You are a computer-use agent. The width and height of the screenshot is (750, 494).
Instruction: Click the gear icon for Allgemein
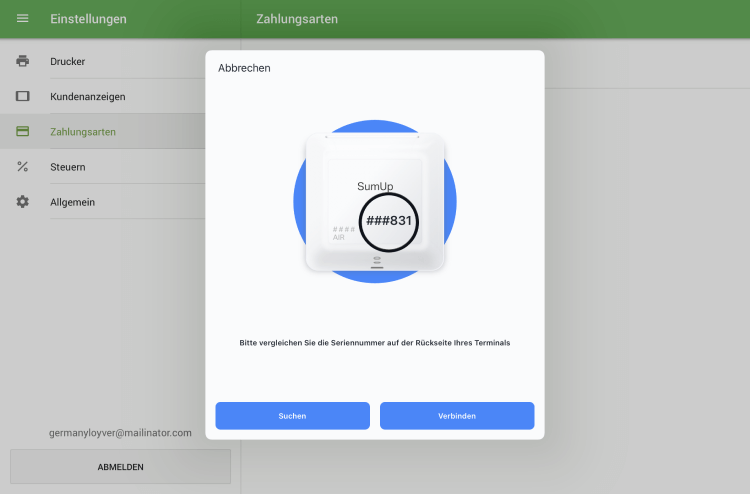click(x=22, y=202)
